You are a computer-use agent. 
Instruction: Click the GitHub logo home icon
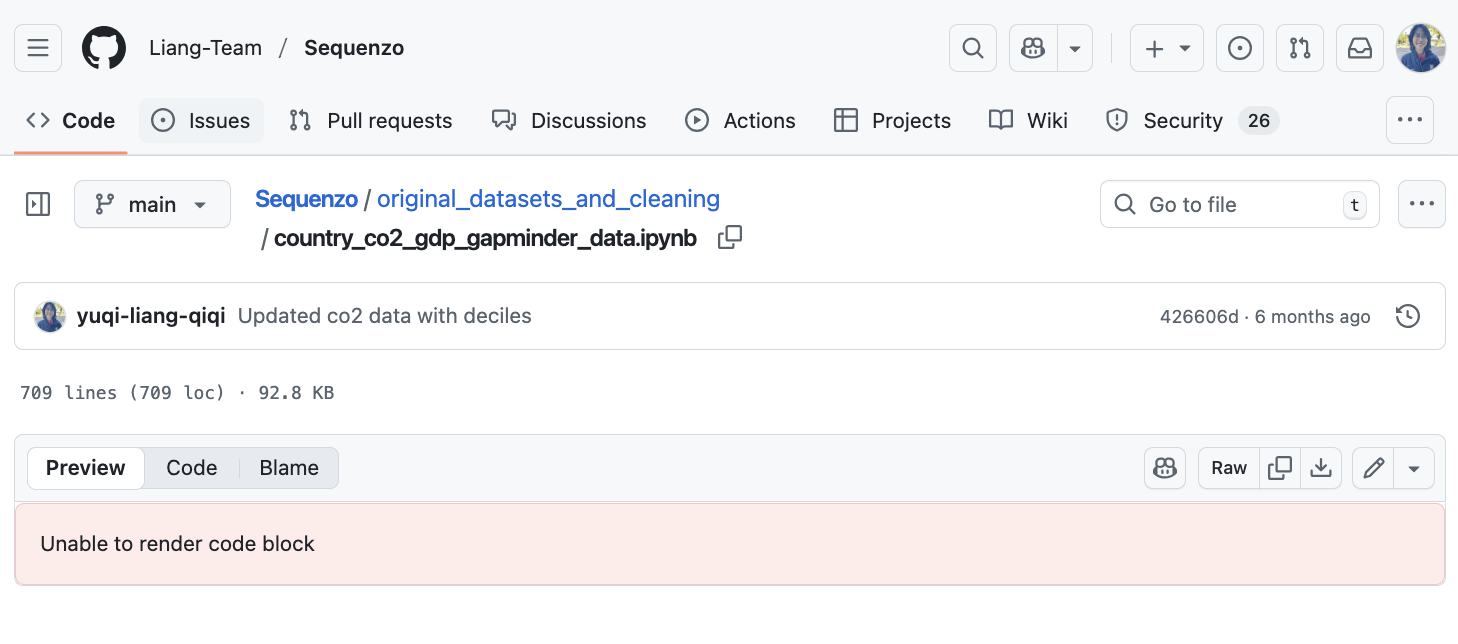click(104, 48)
